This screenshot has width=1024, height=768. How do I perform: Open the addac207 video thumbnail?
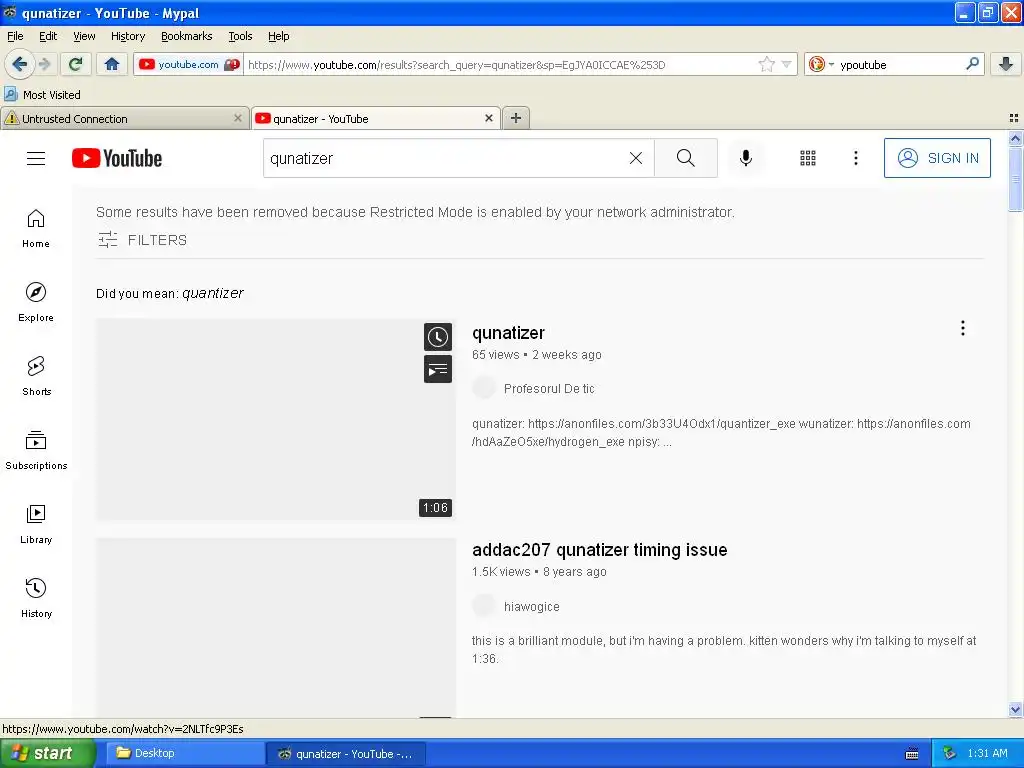point(275,628)
